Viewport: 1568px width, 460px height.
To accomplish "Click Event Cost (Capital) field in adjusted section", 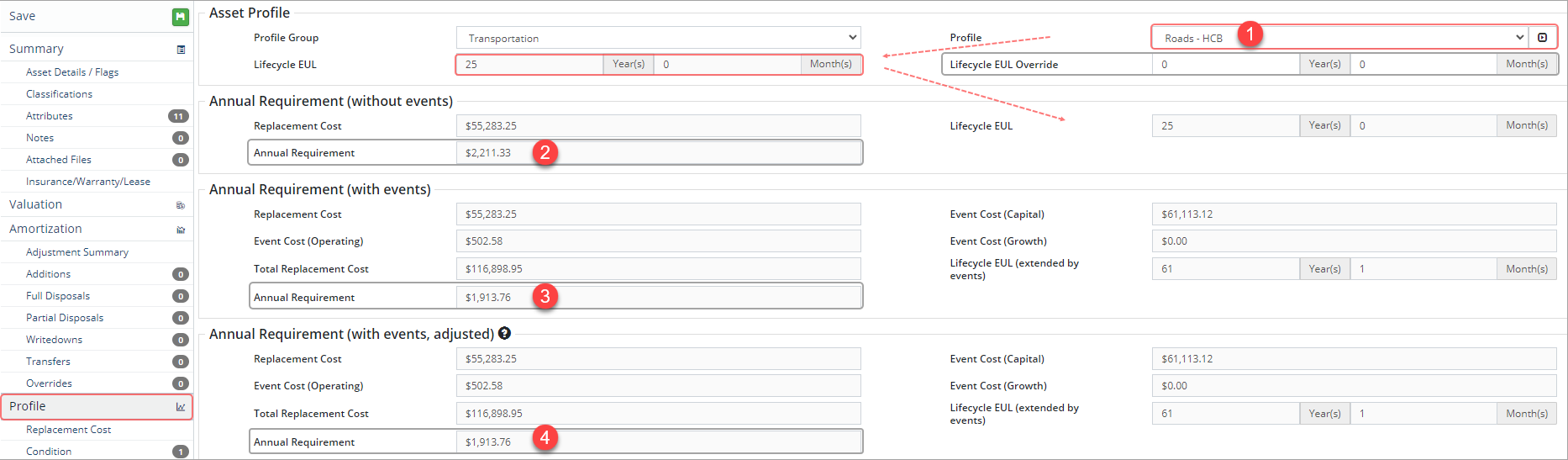I will 1355,359.
